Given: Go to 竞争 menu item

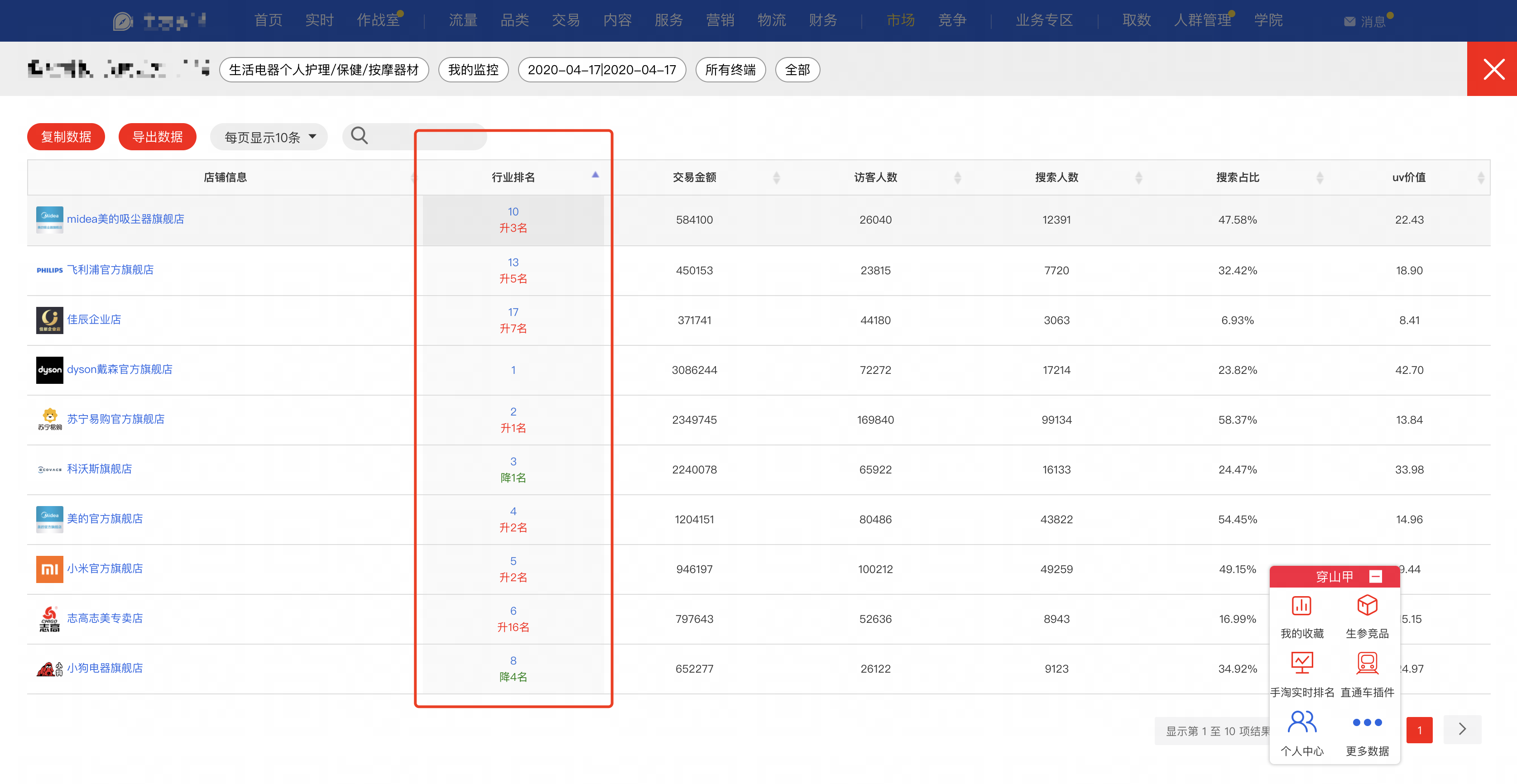Looking at the screenshot, I should tap(952, 21).
